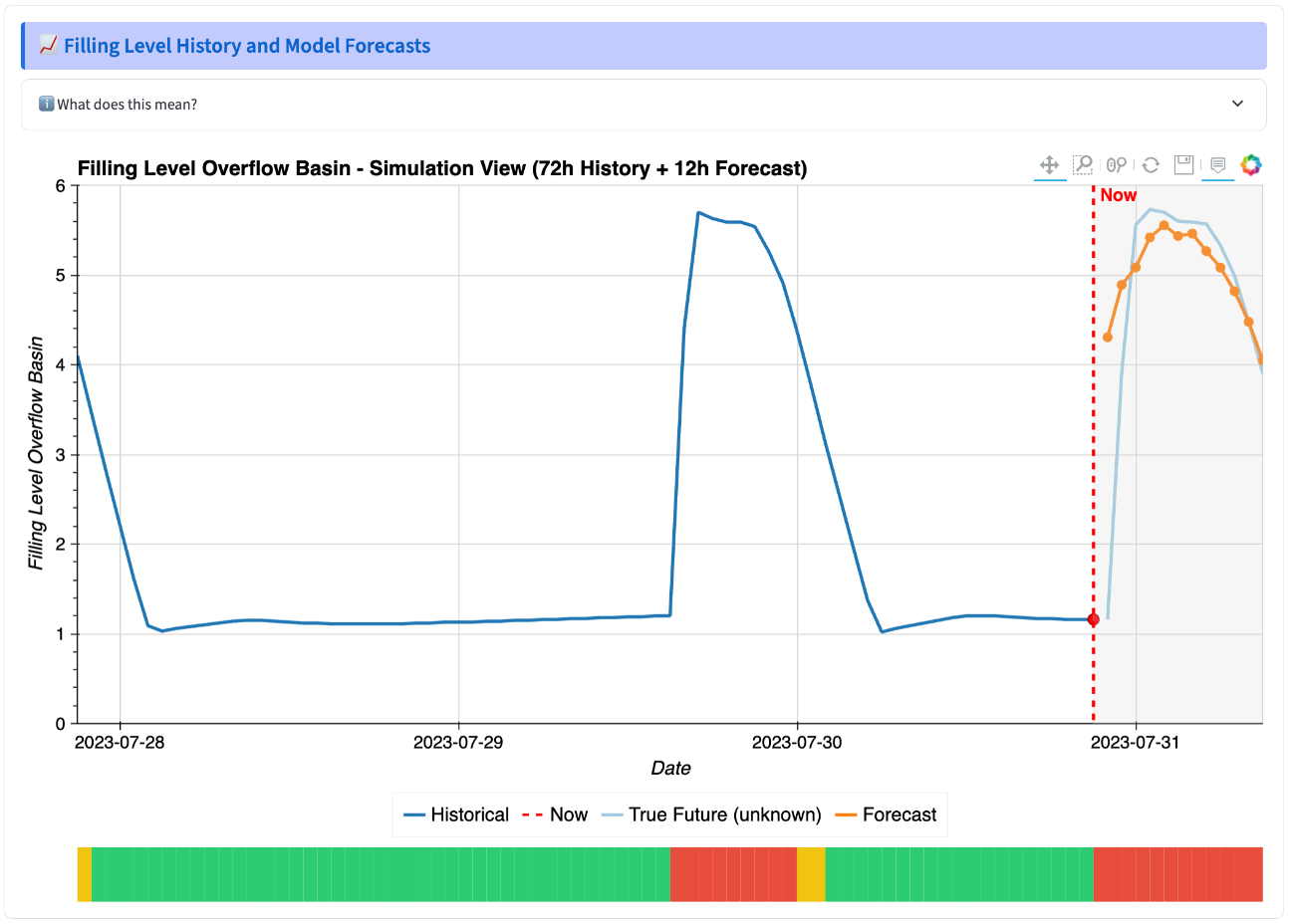Click the chart title 'Filling Level Overflow Basin - Simulation View'
The width and height of the screenshot is (1290, 924).
pyautogui.click(x=442, y=168)
